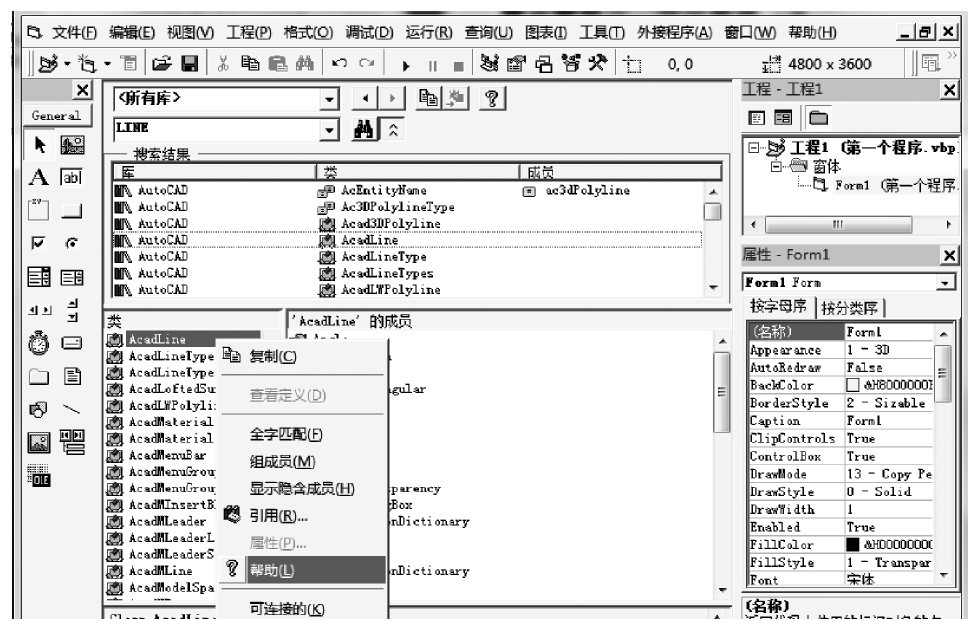Select the OptionButton control in toolbox
The height and width of the screenshot is (621, 971).
pyautogui.click(x=72, y=243)
